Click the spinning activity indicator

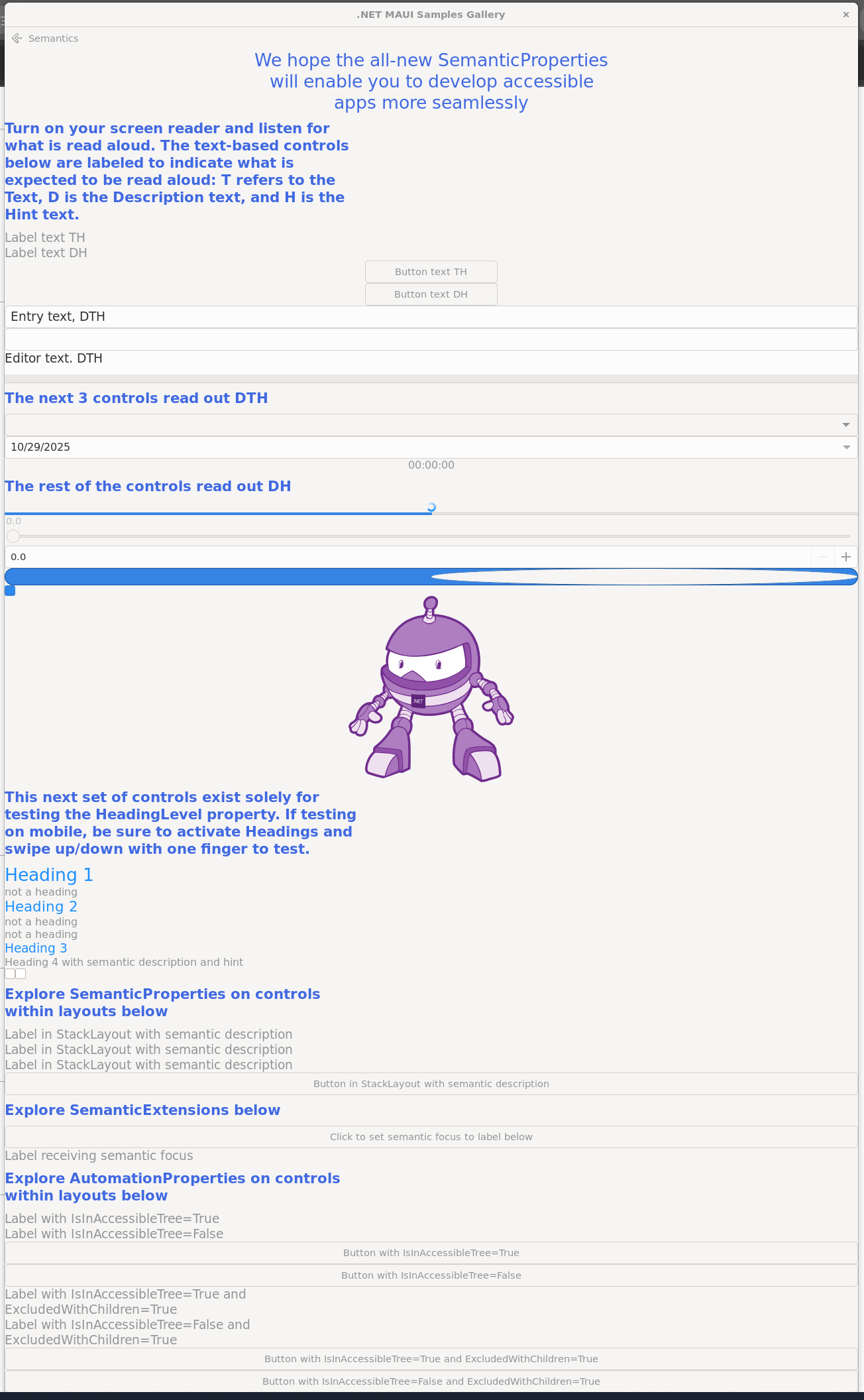coord(431,508)
